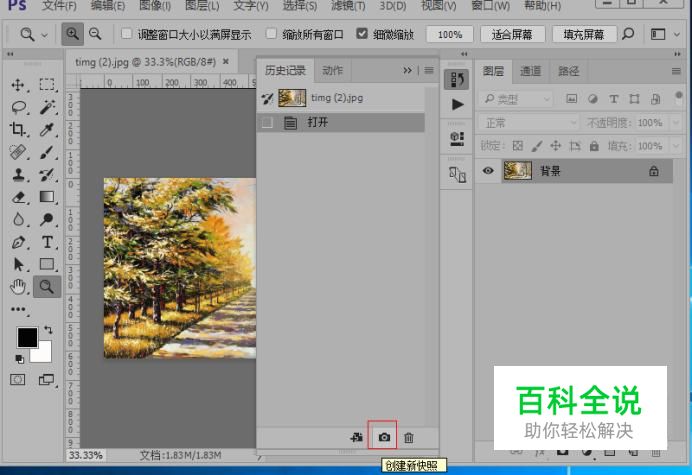
Task: Select the Clone Stamp tool
Action: [18, 175]
